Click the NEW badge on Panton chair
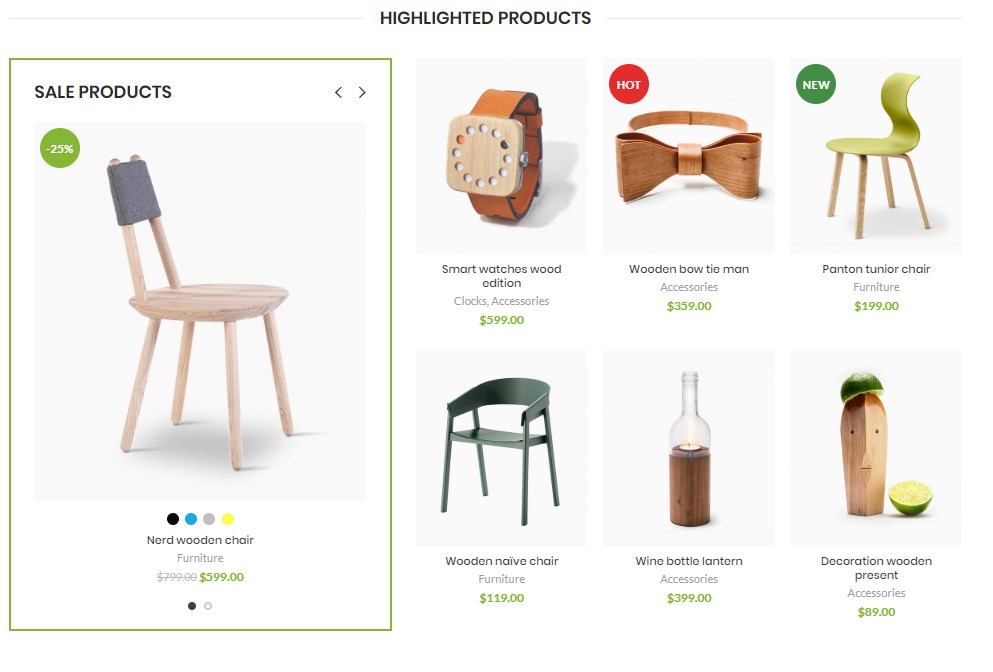Screen dimensions: 993x672 816,85
